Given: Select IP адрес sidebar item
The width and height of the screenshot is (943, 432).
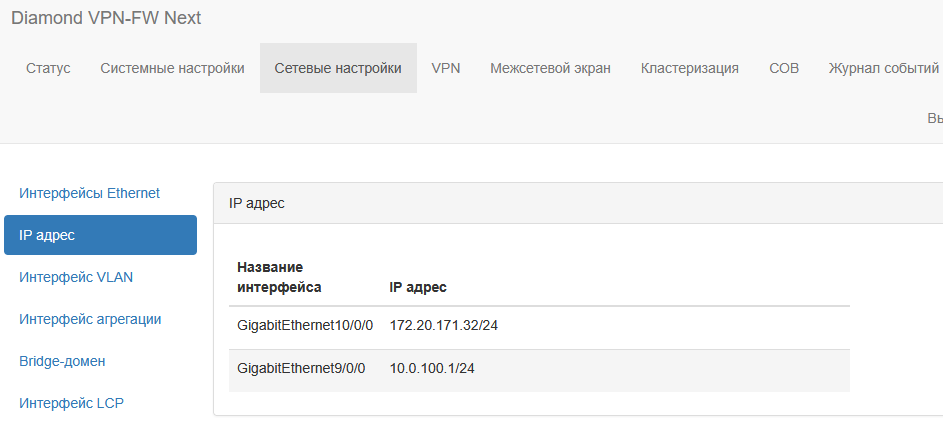Looking at the screenshot, I should tap(100, 235).
